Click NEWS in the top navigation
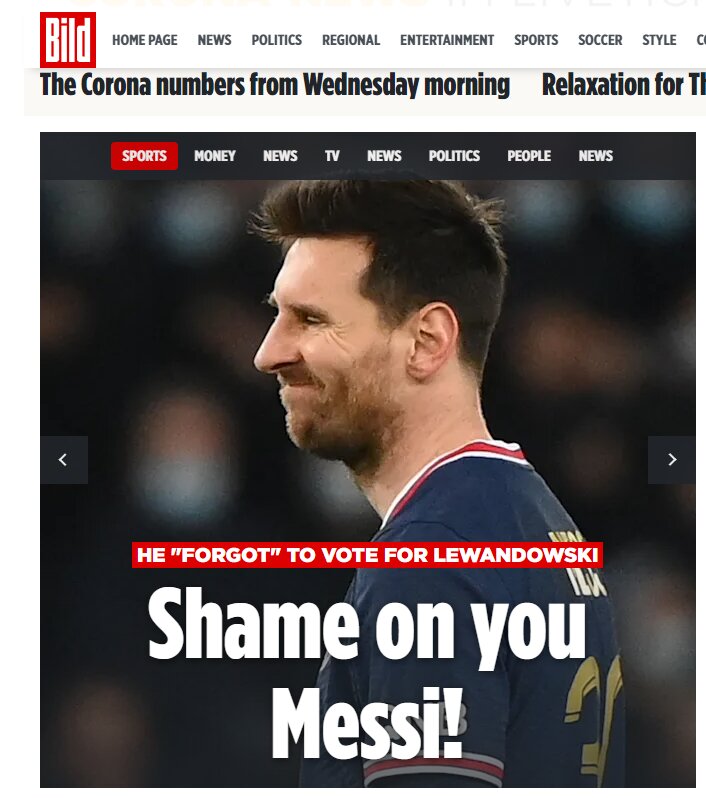The height and width of the screenshot is (798, 706). click(214, 40)
